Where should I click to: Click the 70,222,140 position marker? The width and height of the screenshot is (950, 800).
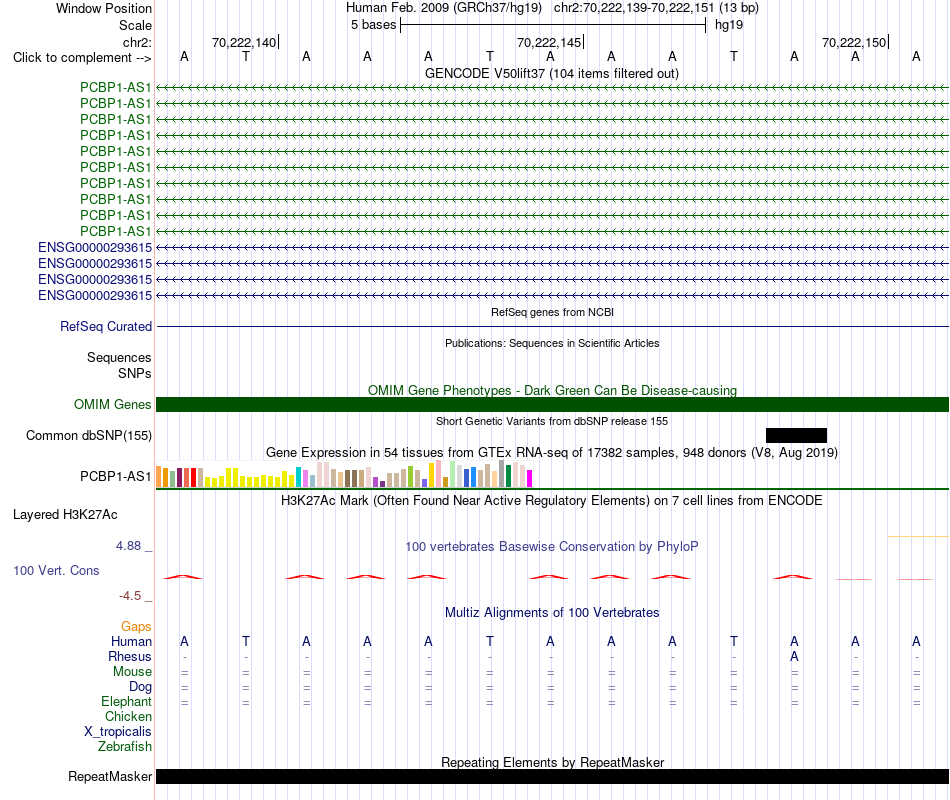[x=244, y=42]
